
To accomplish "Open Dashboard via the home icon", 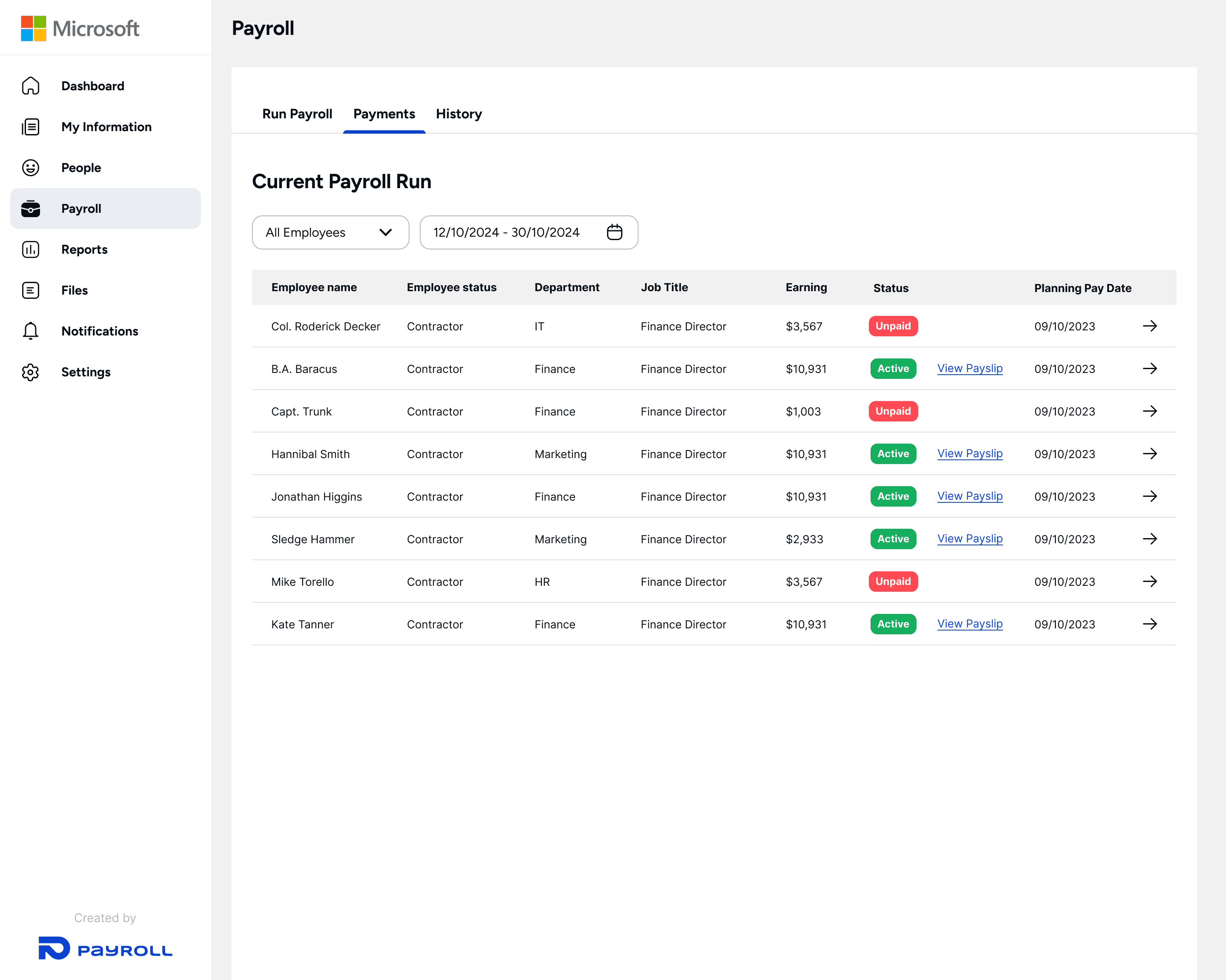I will 31,86.
